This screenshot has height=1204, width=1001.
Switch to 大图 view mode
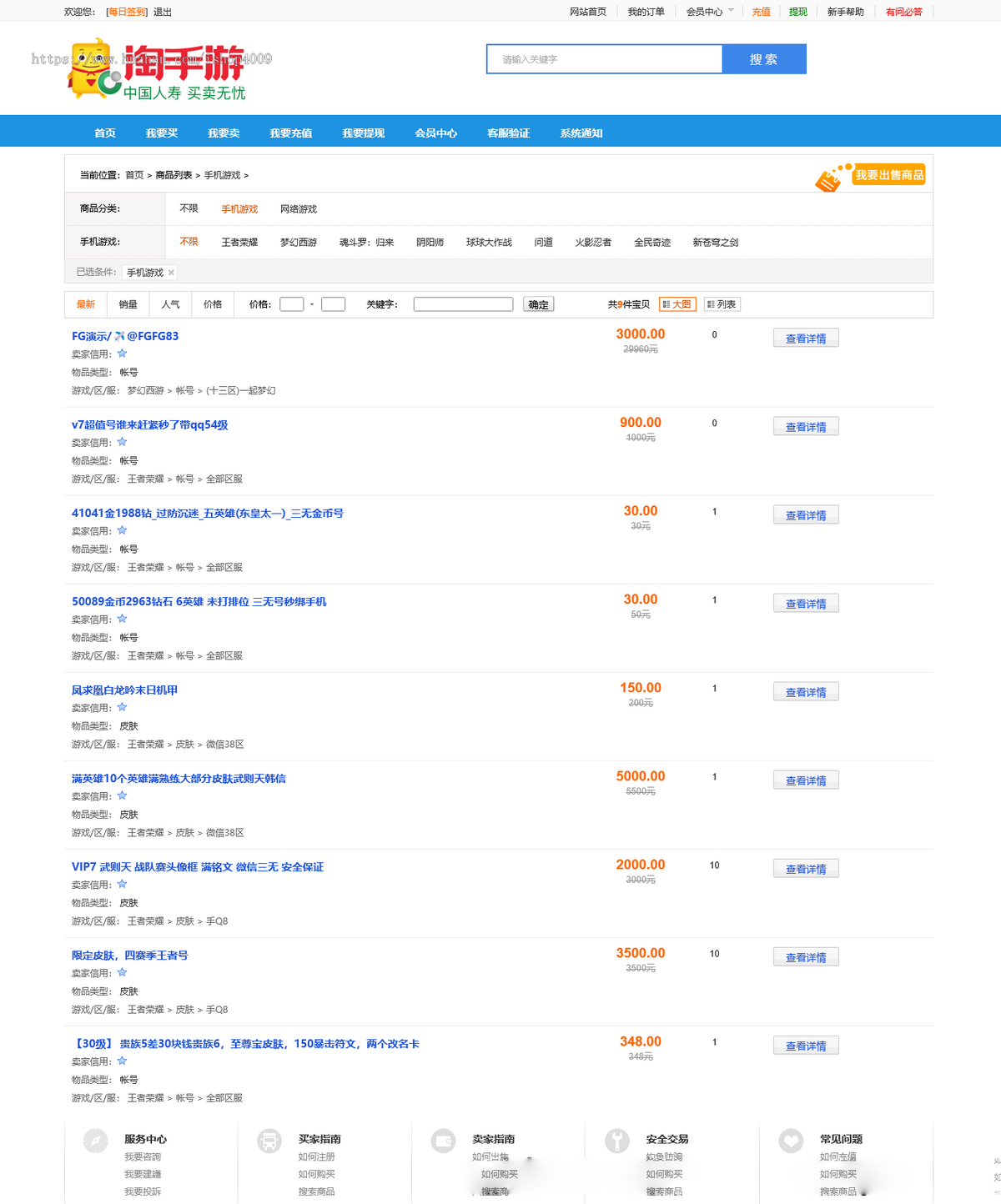click(x=677, y=304)
